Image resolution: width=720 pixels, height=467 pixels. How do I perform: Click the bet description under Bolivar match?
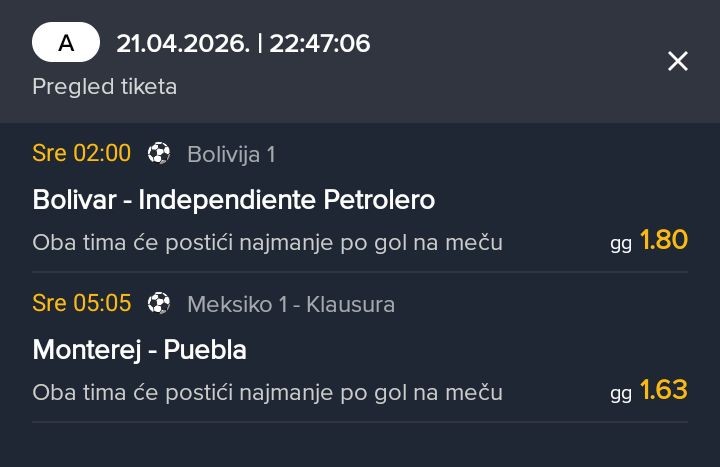[267, 243]
